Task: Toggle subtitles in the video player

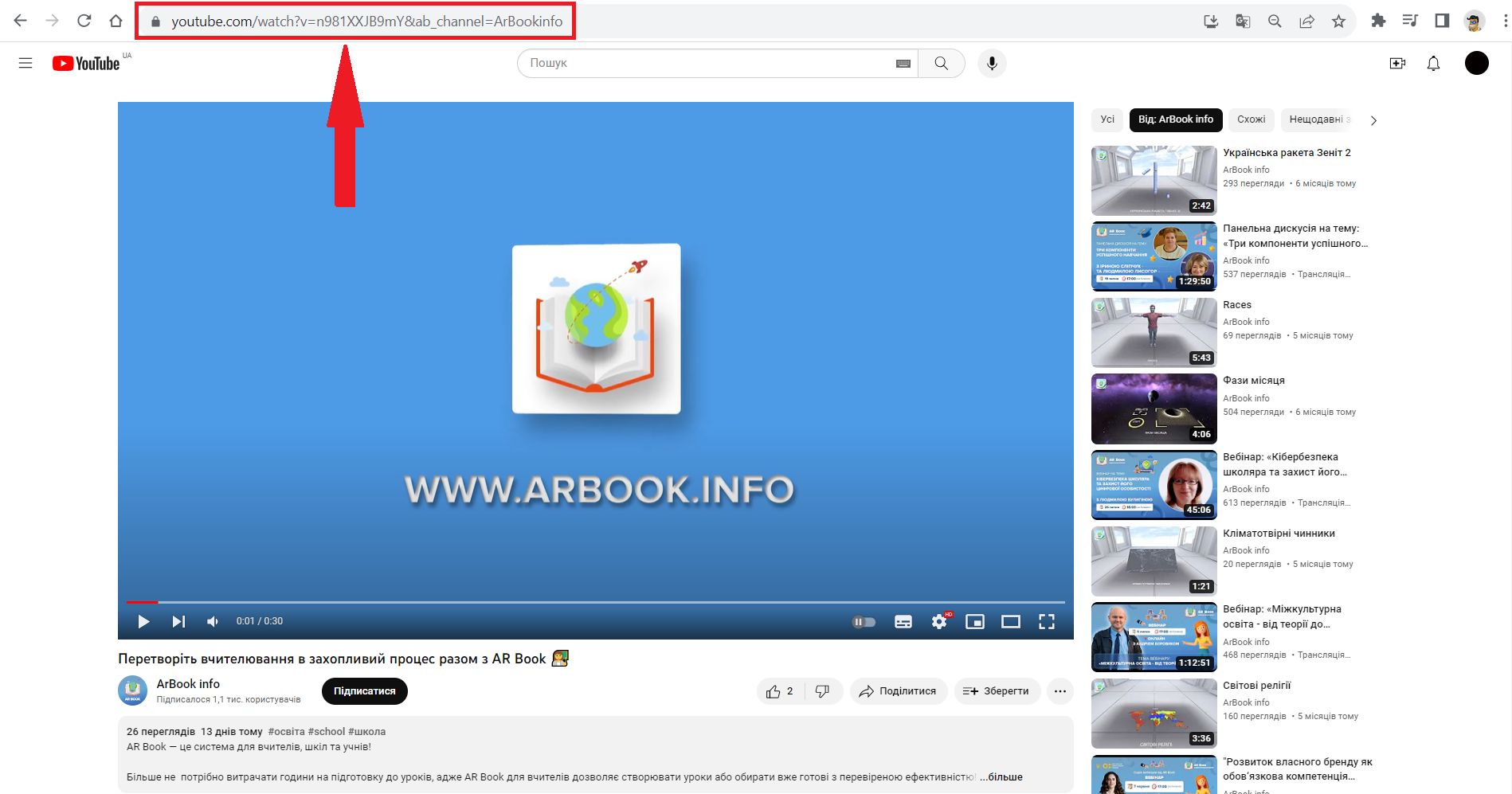Action: pyautogui.click(x=903, y=622)
